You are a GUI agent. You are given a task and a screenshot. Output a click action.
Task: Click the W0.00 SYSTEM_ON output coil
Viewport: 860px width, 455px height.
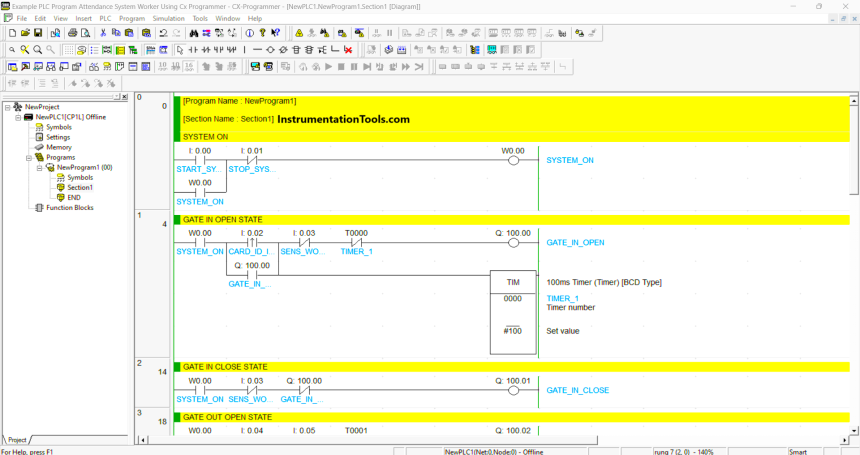pos(513,161)
